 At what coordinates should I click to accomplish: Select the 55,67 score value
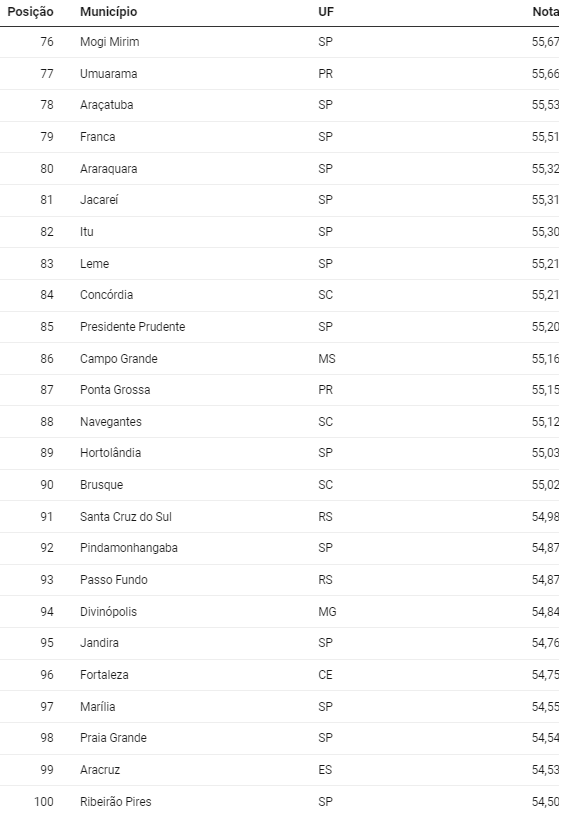click(545, 42)
